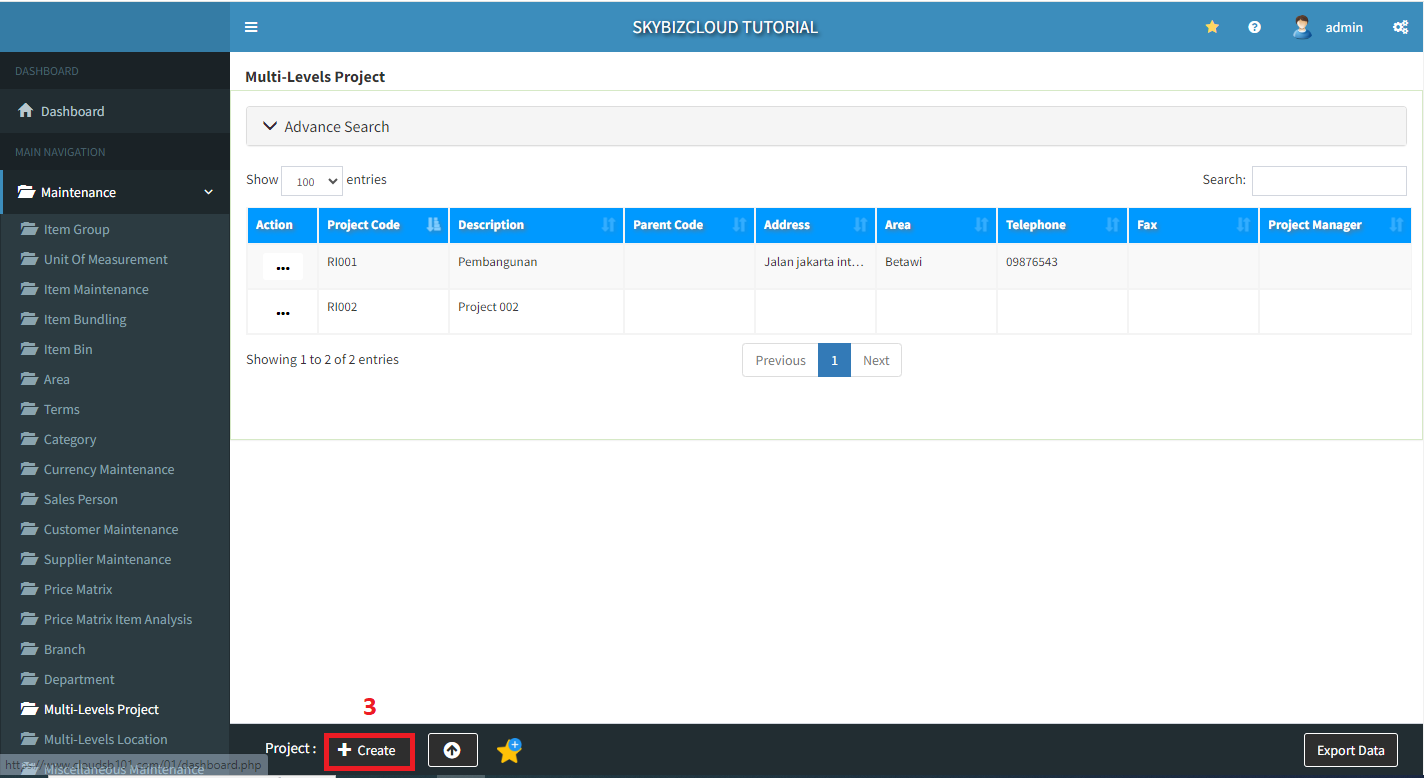This screenshot has height=778, width=1424.
Task: Go to Dashboard in the sidebar
Action: pos(72,111)
